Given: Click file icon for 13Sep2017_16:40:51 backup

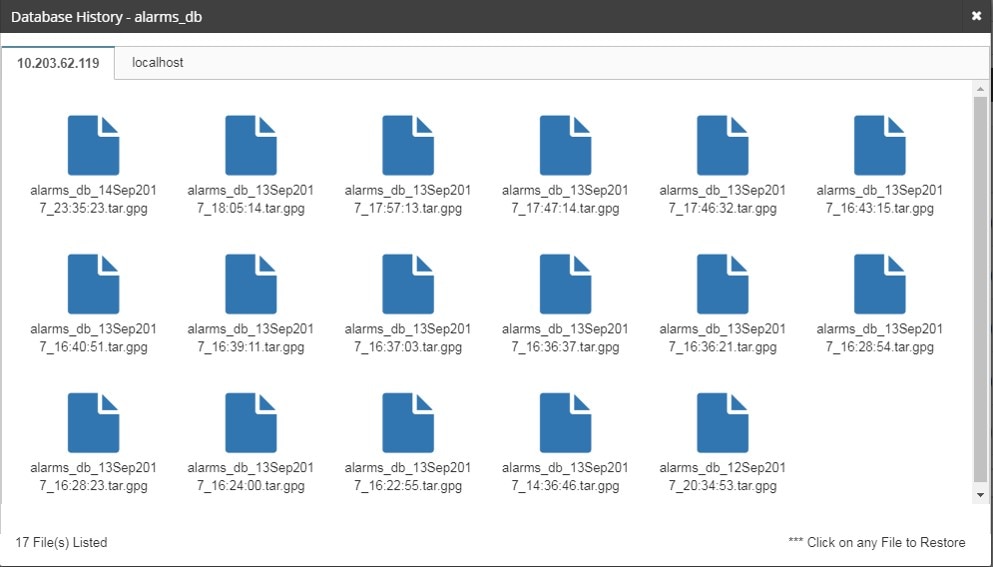Looking at the screenshot, I should (93, 284).
